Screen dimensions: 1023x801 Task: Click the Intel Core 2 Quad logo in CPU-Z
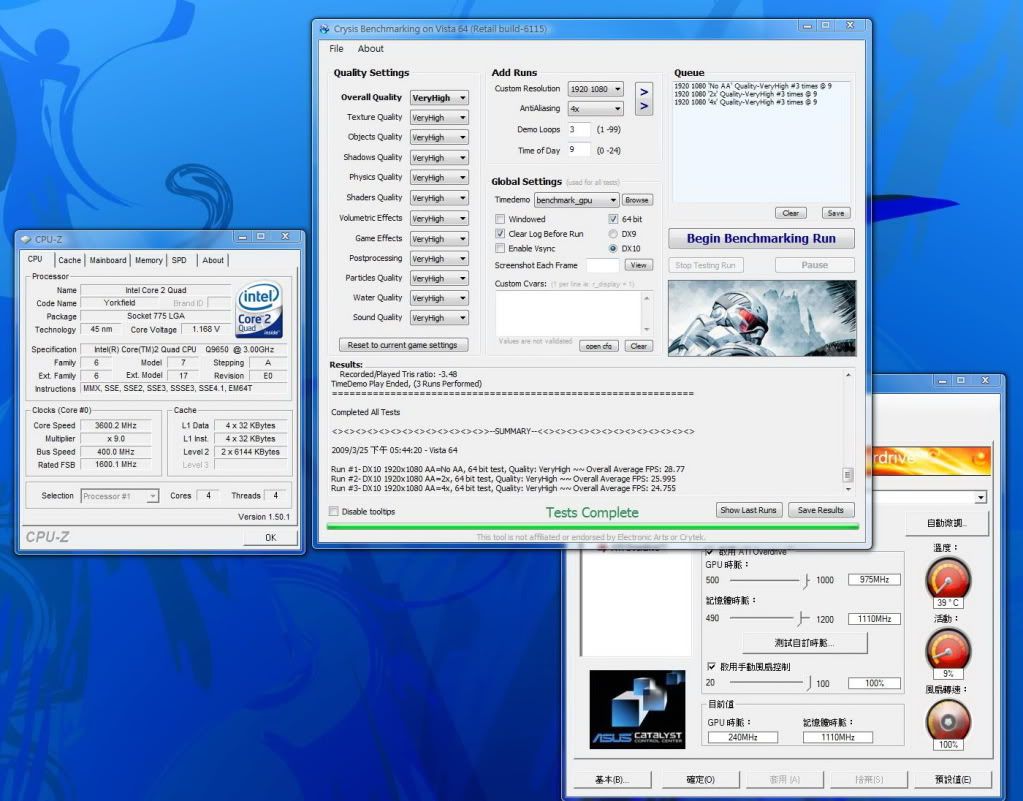pos(259,309)
